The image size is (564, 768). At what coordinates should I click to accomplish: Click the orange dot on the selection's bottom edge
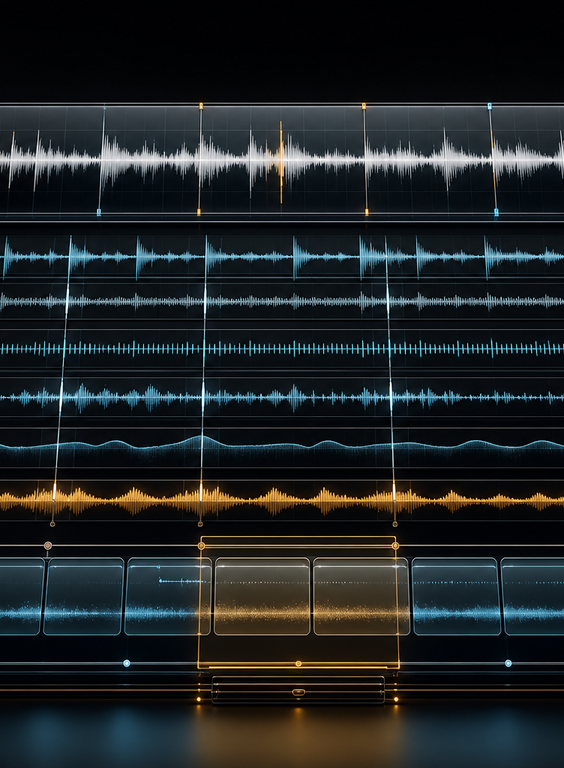[x=298, y=664]
